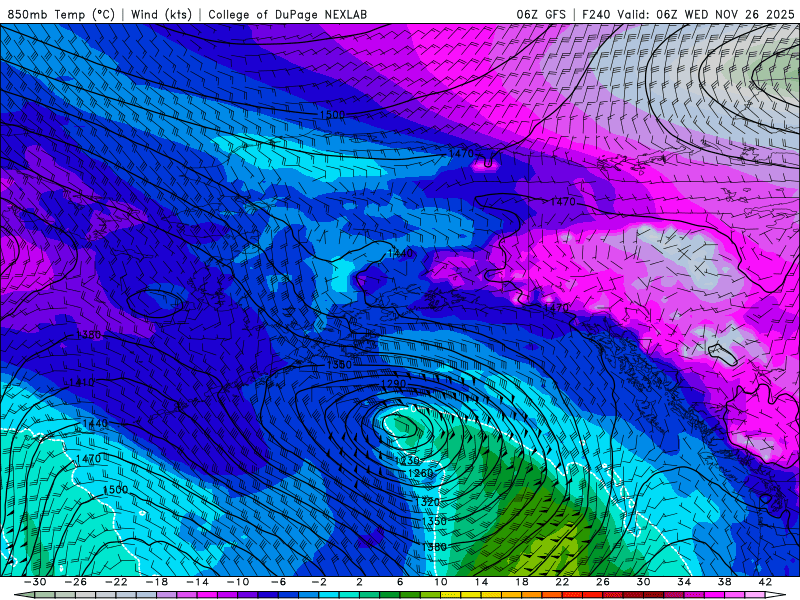The width and height of the screenshot is (800, 600).
Task: Click the 10 label on the color scale
Action: pyautogui.click(x=441, y=582)
